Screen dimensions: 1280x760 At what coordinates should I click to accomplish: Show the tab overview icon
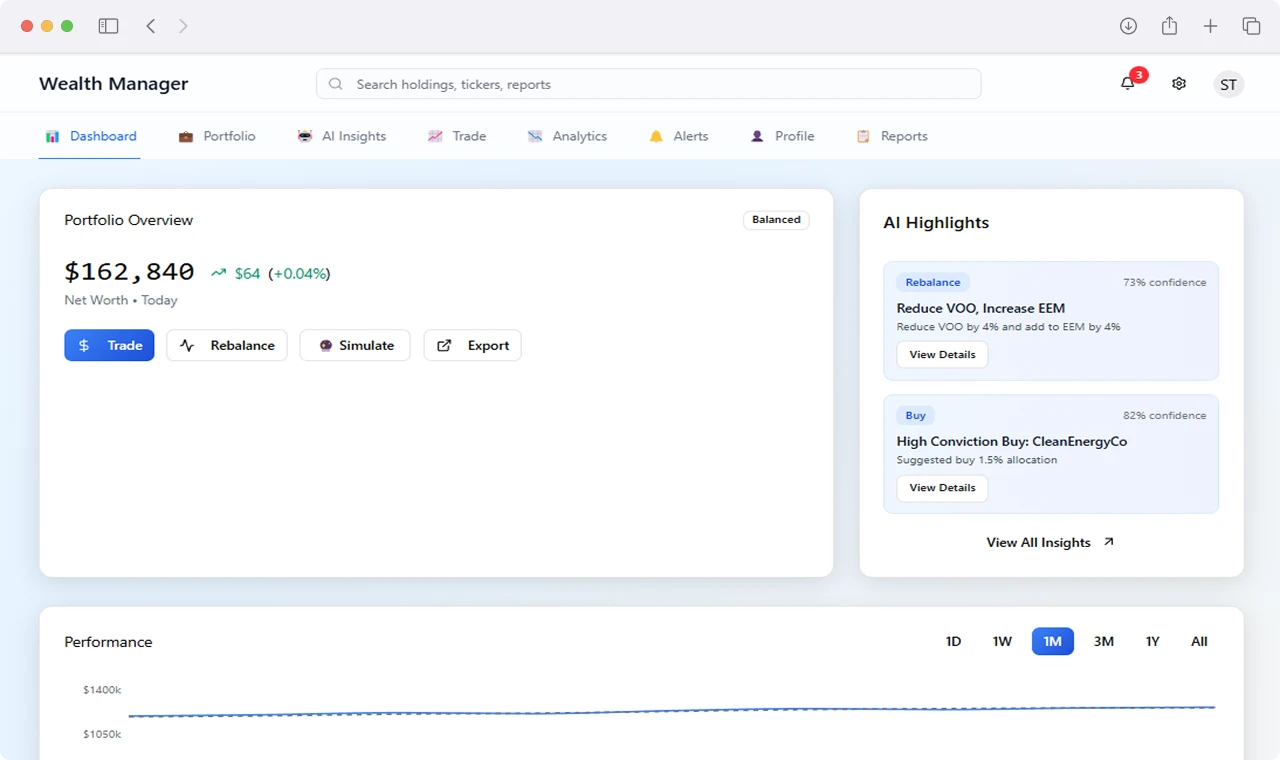click(1251, 26)
